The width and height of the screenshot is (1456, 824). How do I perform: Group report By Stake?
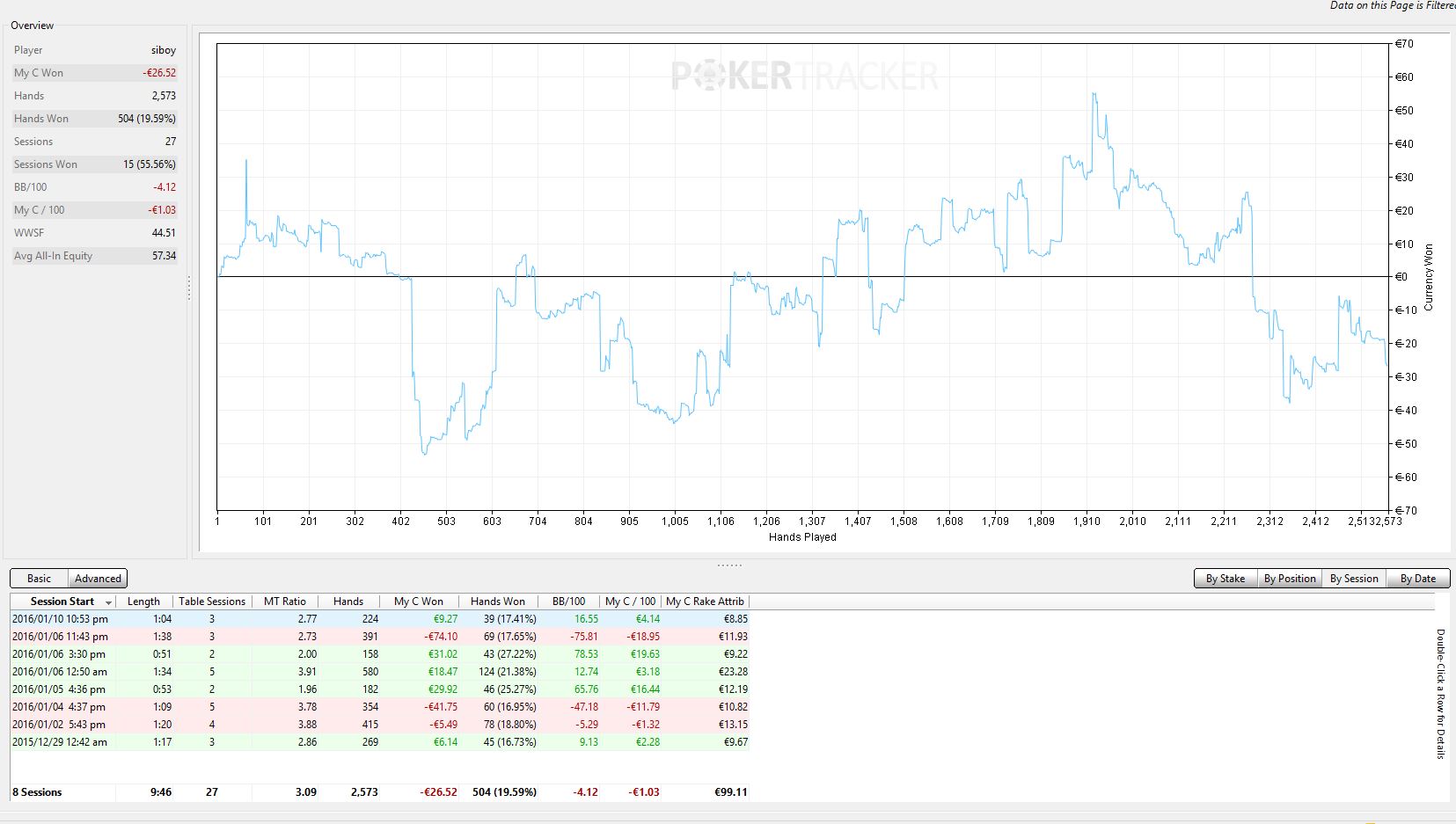(x=1225, y=579)
